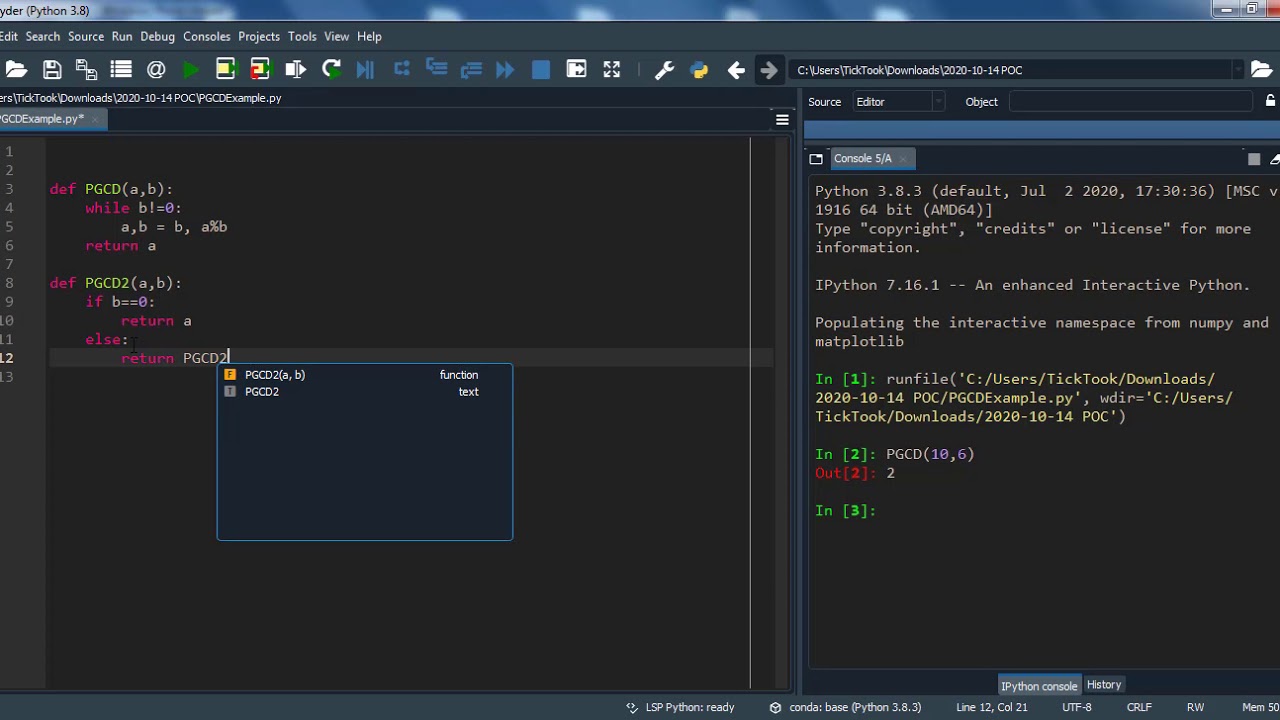1280x720 pixels.
Task: Continue debug execution
Action: tap(505, 69)
